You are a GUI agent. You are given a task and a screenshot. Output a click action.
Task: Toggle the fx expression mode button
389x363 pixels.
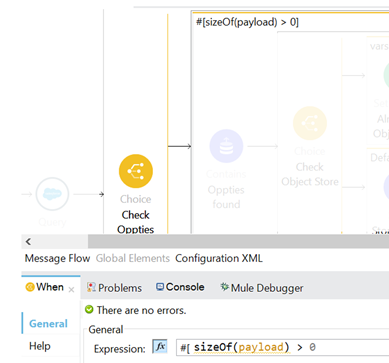[x=160, y=347]
